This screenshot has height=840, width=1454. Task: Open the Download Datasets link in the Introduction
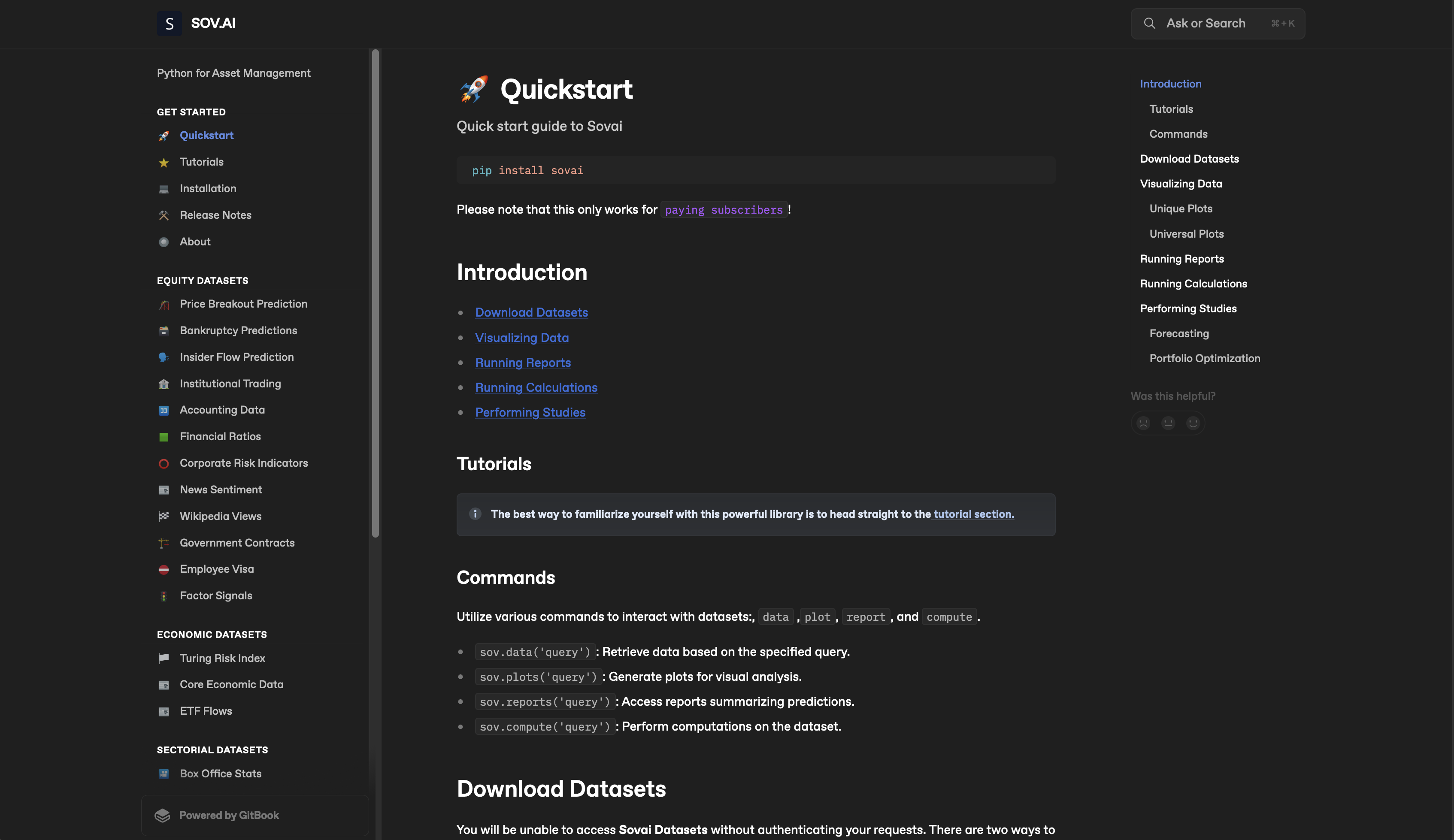point(531,313)
